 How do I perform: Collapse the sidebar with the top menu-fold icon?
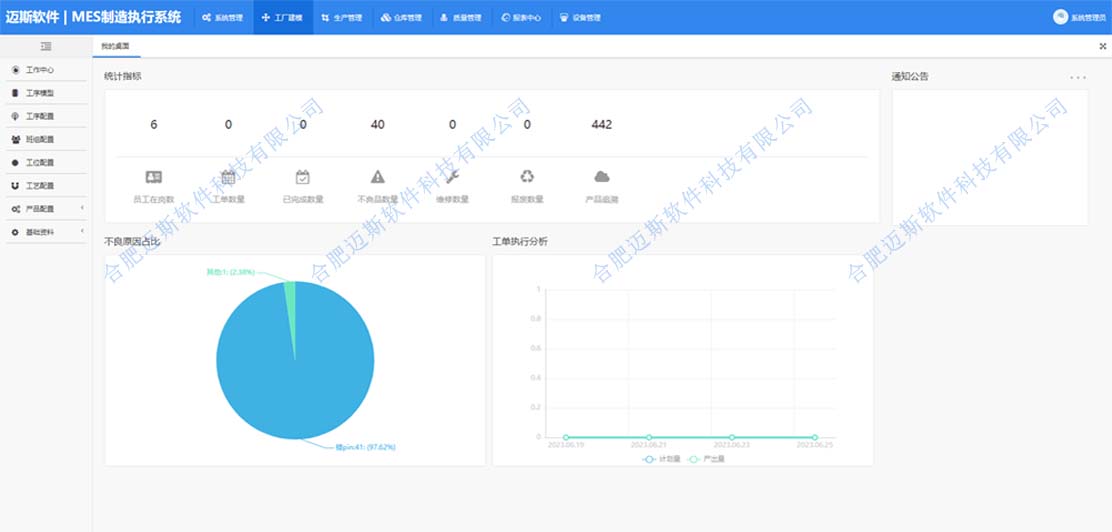pos(45,46)
